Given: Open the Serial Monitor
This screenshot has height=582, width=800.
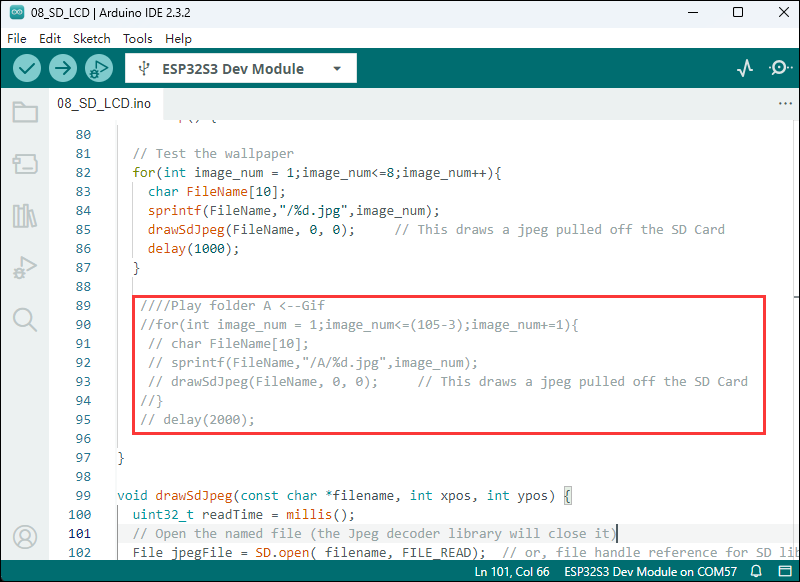Looking at the screenshot, I should [x=779, y=68].
